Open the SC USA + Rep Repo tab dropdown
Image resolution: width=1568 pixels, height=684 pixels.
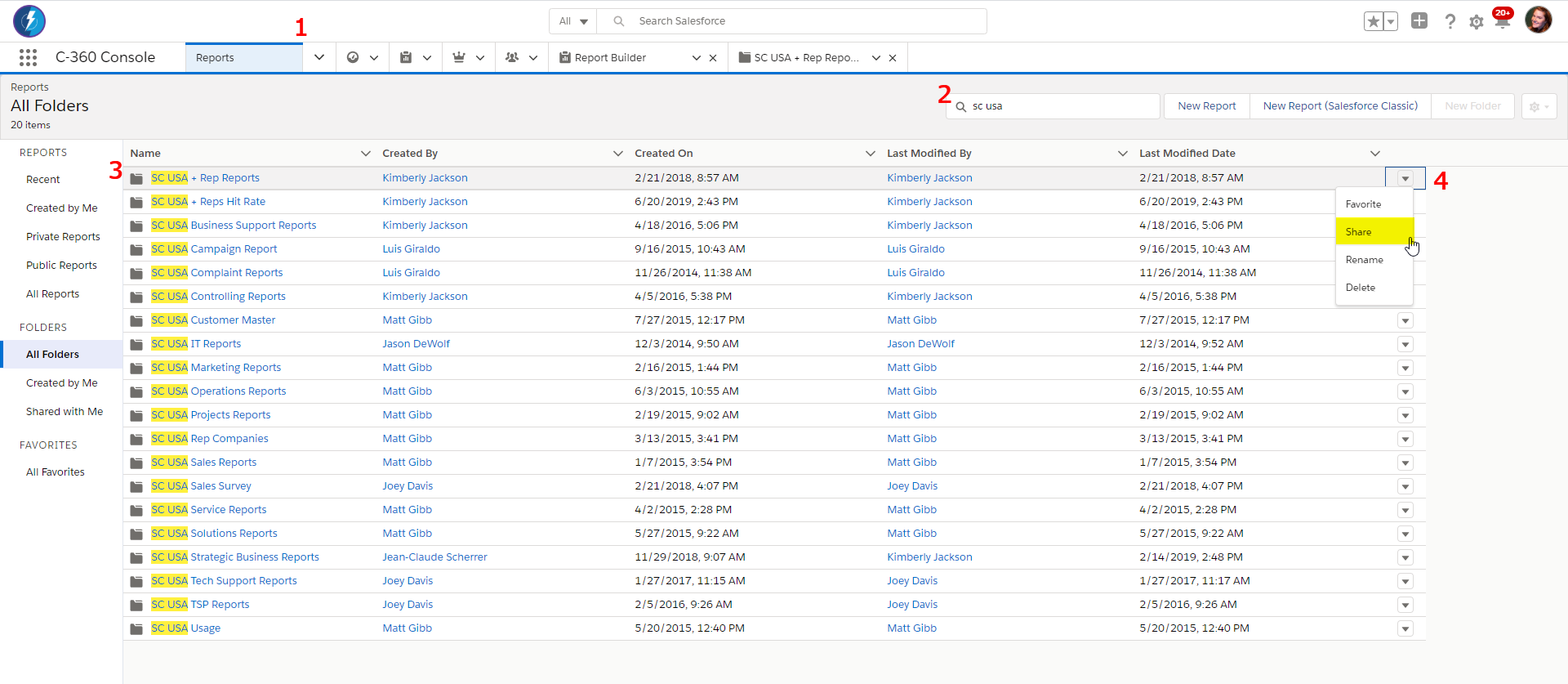[x=875, y=58]
